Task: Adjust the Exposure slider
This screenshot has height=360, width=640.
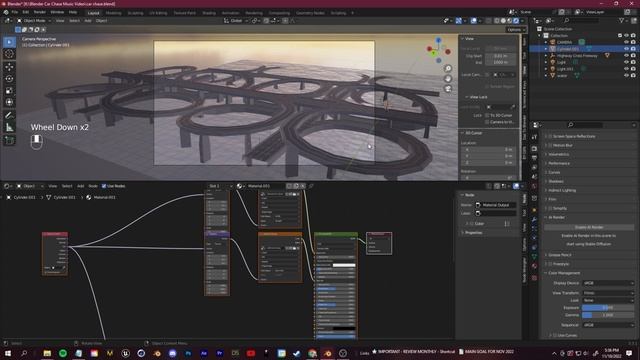Action: point(608,307)
